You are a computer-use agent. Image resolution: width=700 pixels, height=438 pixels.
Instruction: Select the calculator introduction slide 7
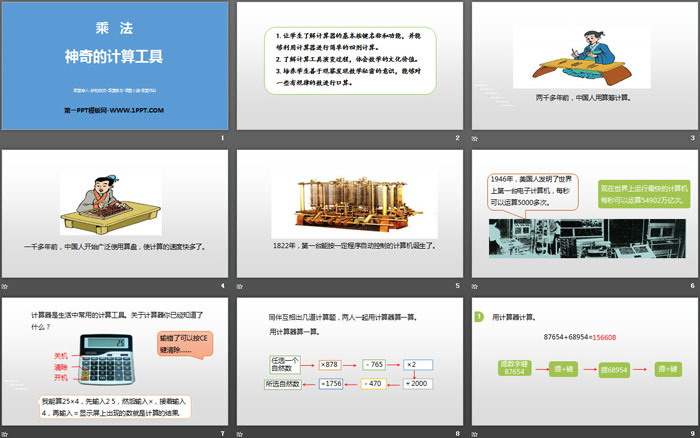[x=115, y=362]
